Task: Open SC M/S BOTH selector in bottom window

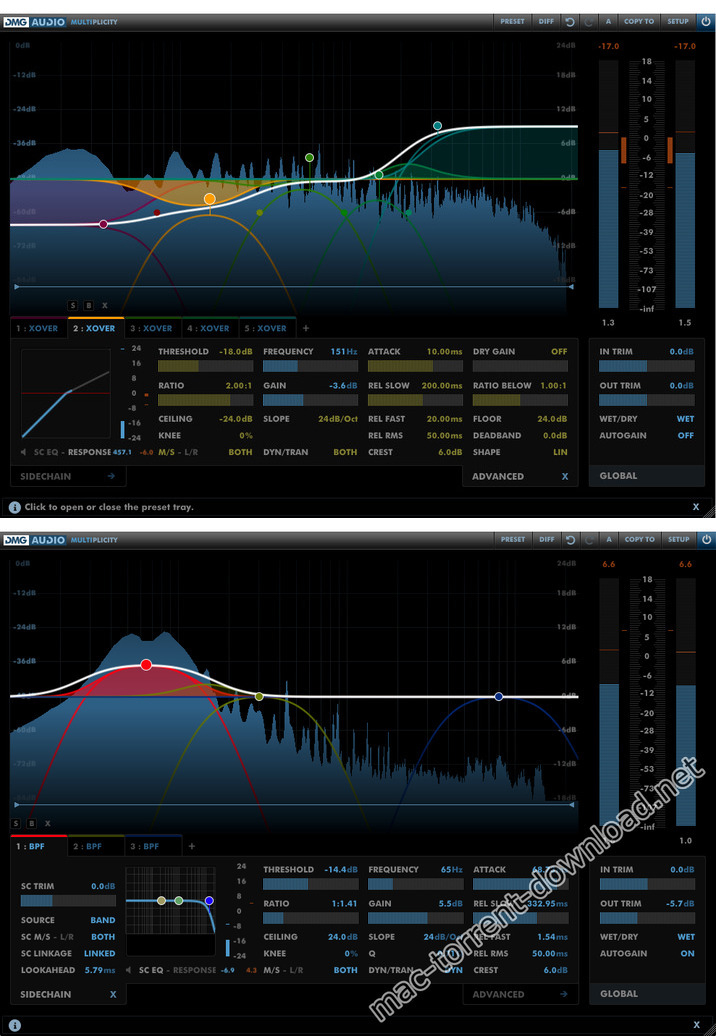Action: point(103,936)
